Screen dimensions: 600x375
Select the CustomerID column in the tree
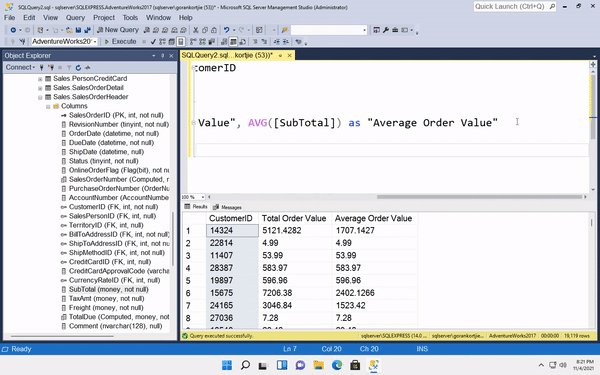pyautogui.click(x=113, y=207)
